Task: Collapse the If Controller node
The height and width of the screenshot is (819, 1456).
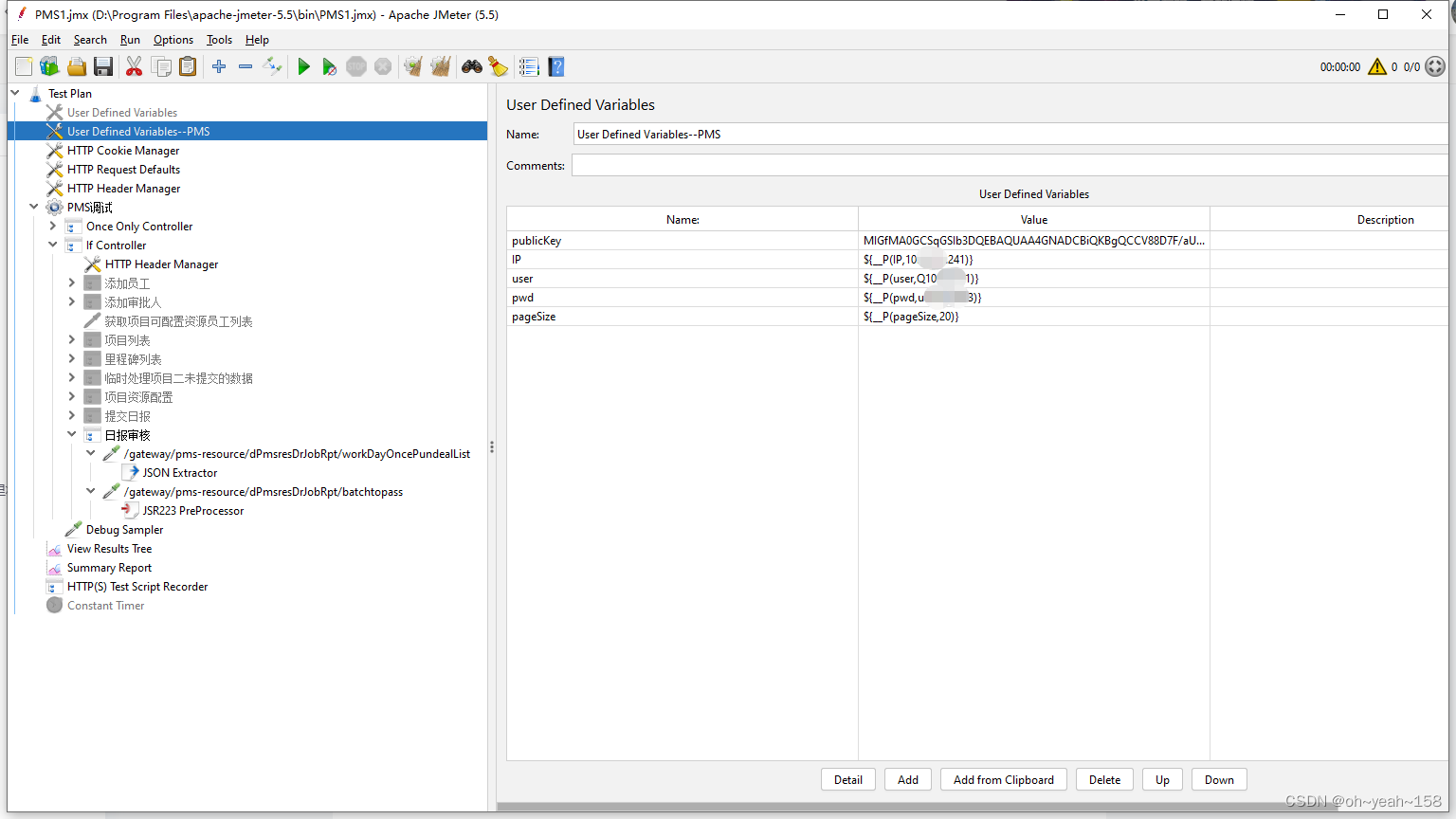Action: tap(53, 245)
